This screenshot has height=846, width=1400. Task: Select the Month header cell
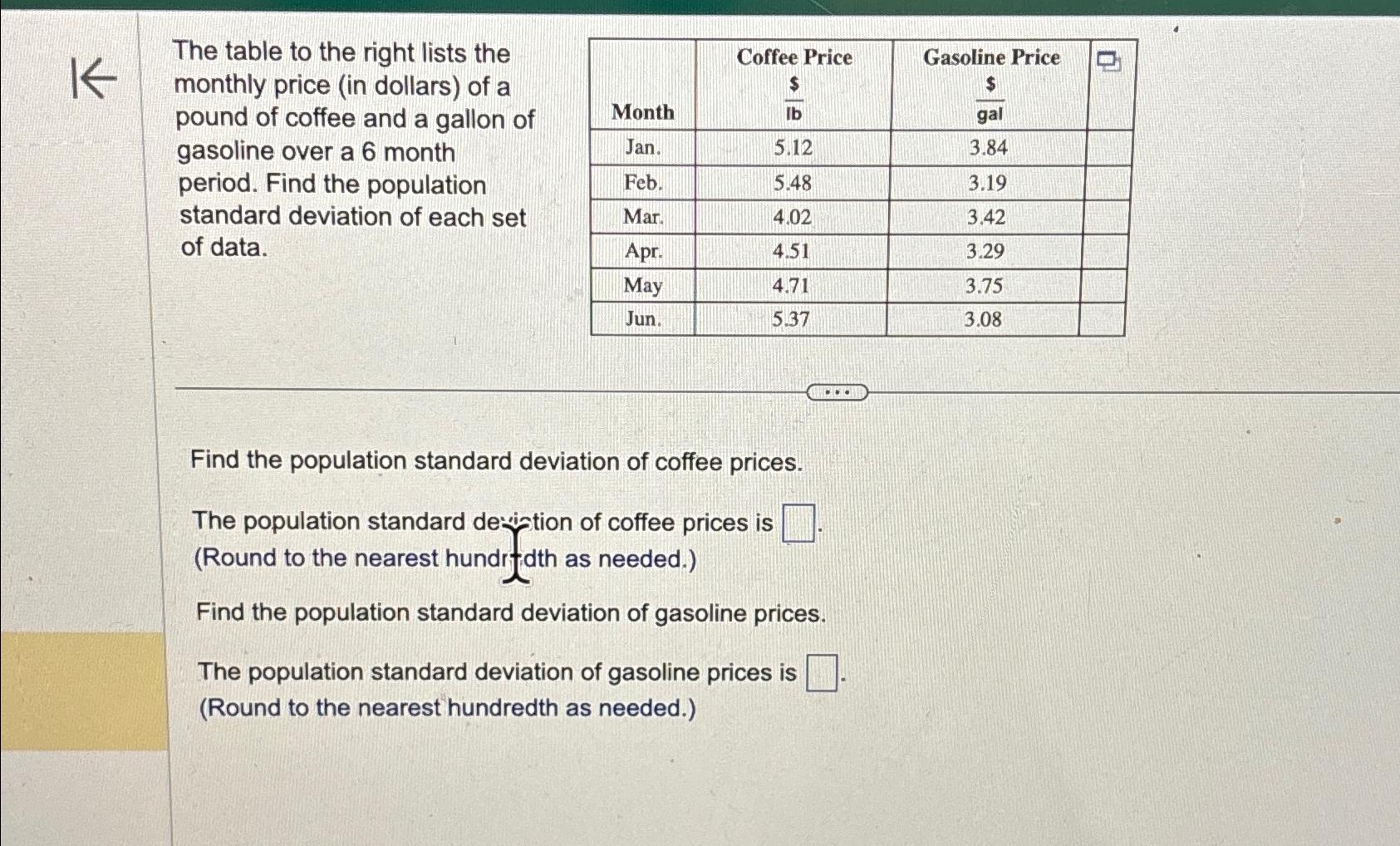[644, 112]
